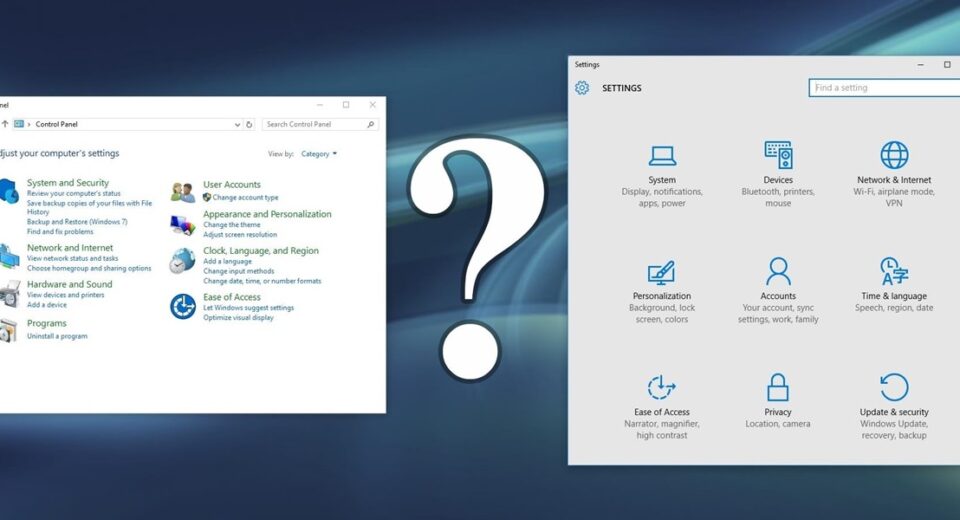The image size is (960, 520).
Task: Open the Ease of Access settings icon
Action: [x=661, y=387]
